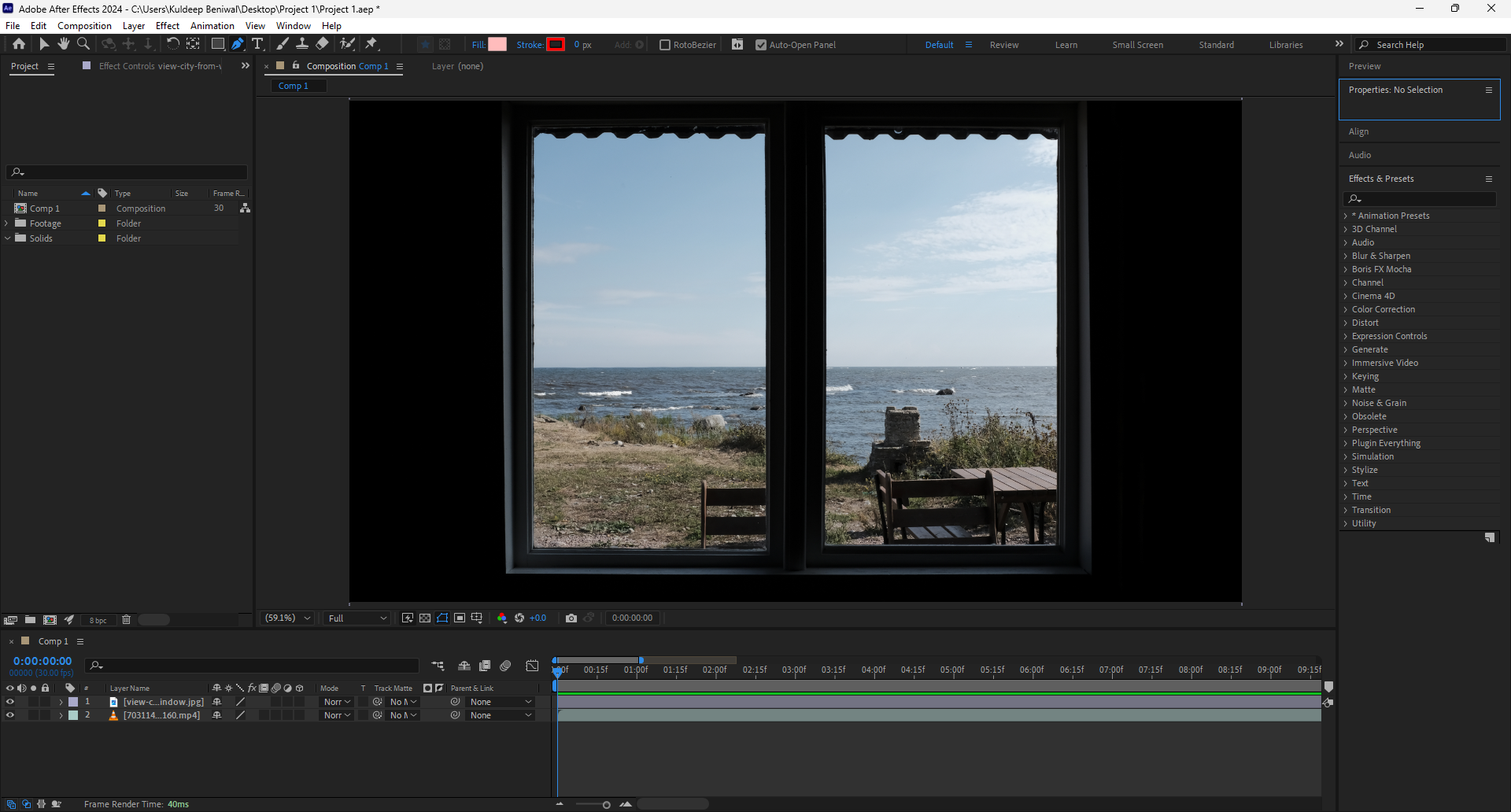Open the resolution dropdown showing Full
Screen dimensions: 1511x812
tap(357, 618)
